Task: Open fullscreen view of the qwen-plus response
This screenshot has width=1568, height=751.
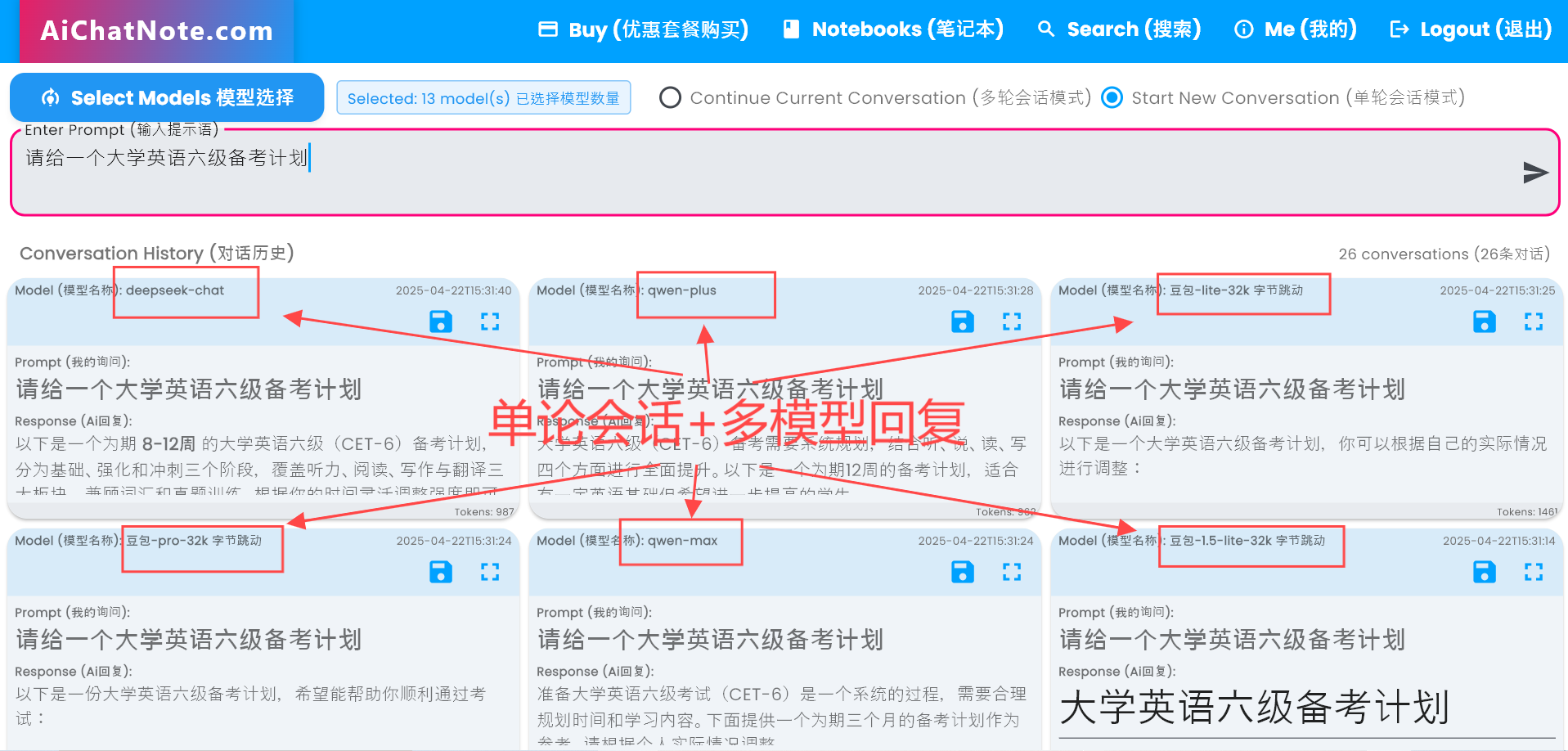Action: pos(1013,322)
